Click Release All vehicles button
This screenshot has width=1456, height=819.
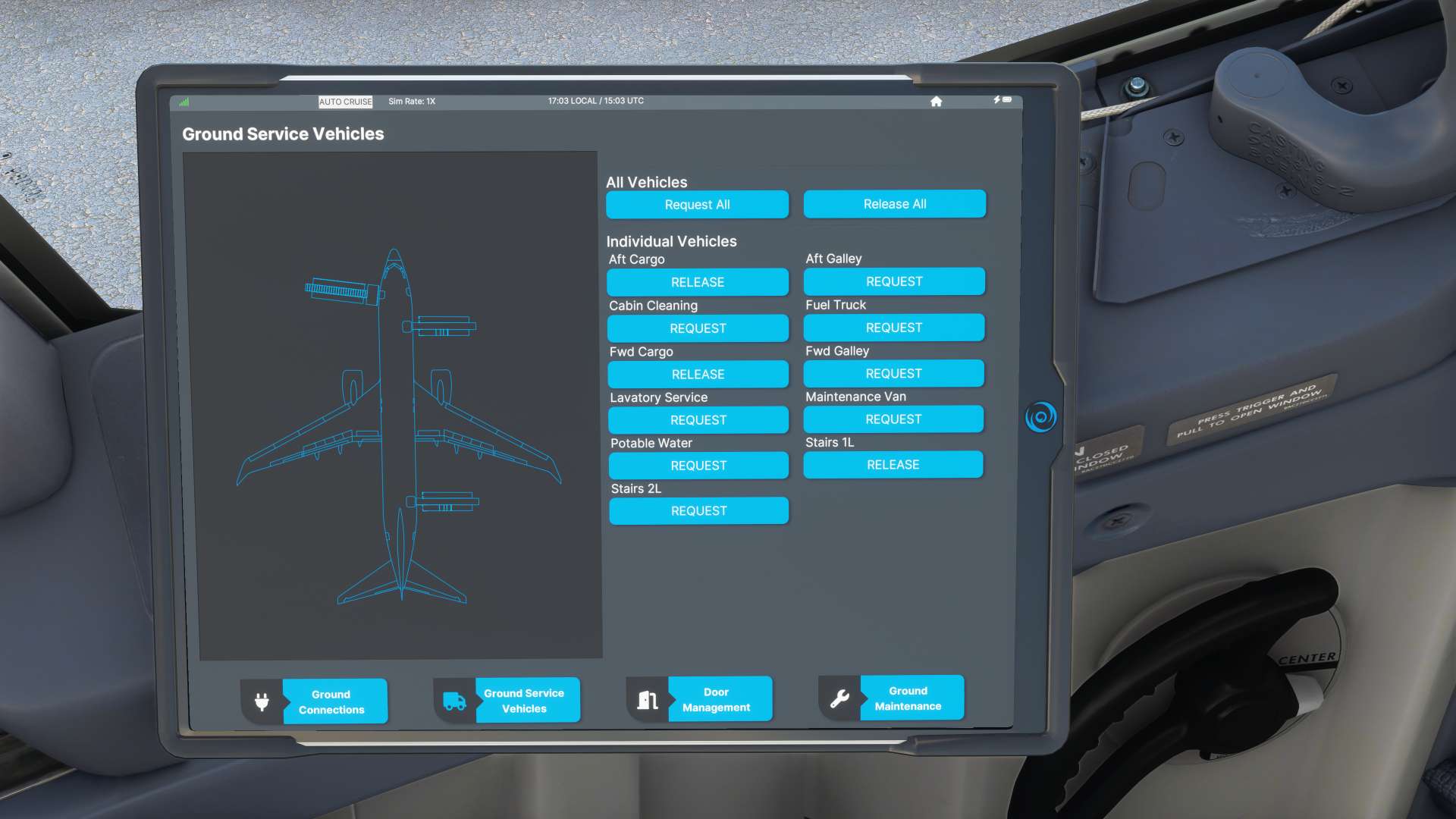point(895,203)
